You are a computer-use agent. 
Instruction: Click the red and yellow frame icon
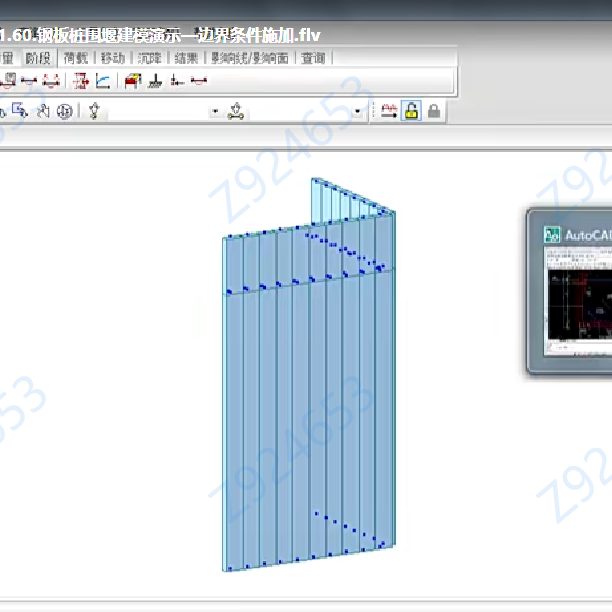click(133, 80)
